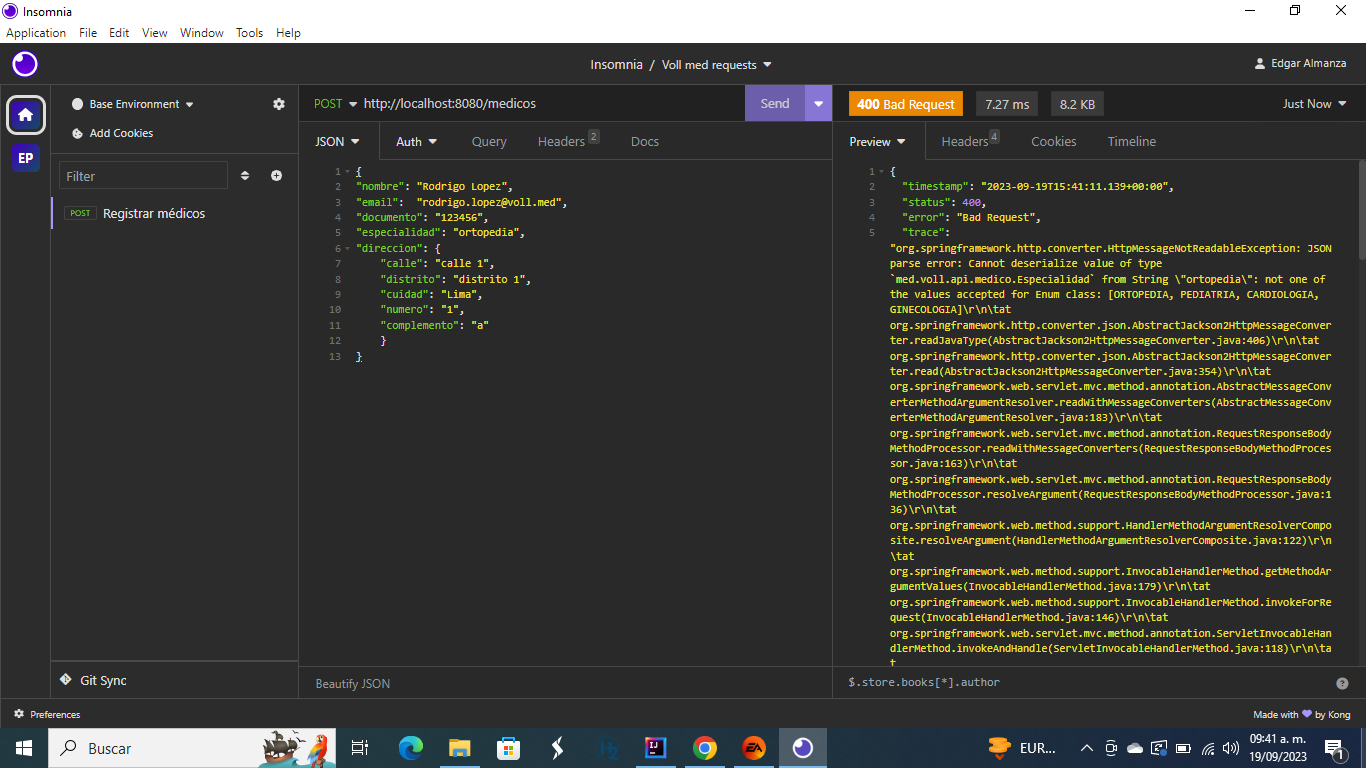Open File Explorer from taskbar

(459, 748)
